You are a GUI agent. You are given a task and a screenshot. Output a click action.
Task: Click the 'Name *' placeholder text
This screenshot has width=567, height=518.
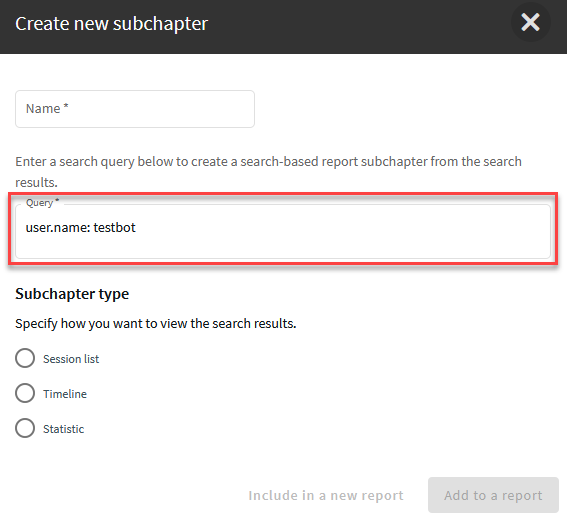47,109
